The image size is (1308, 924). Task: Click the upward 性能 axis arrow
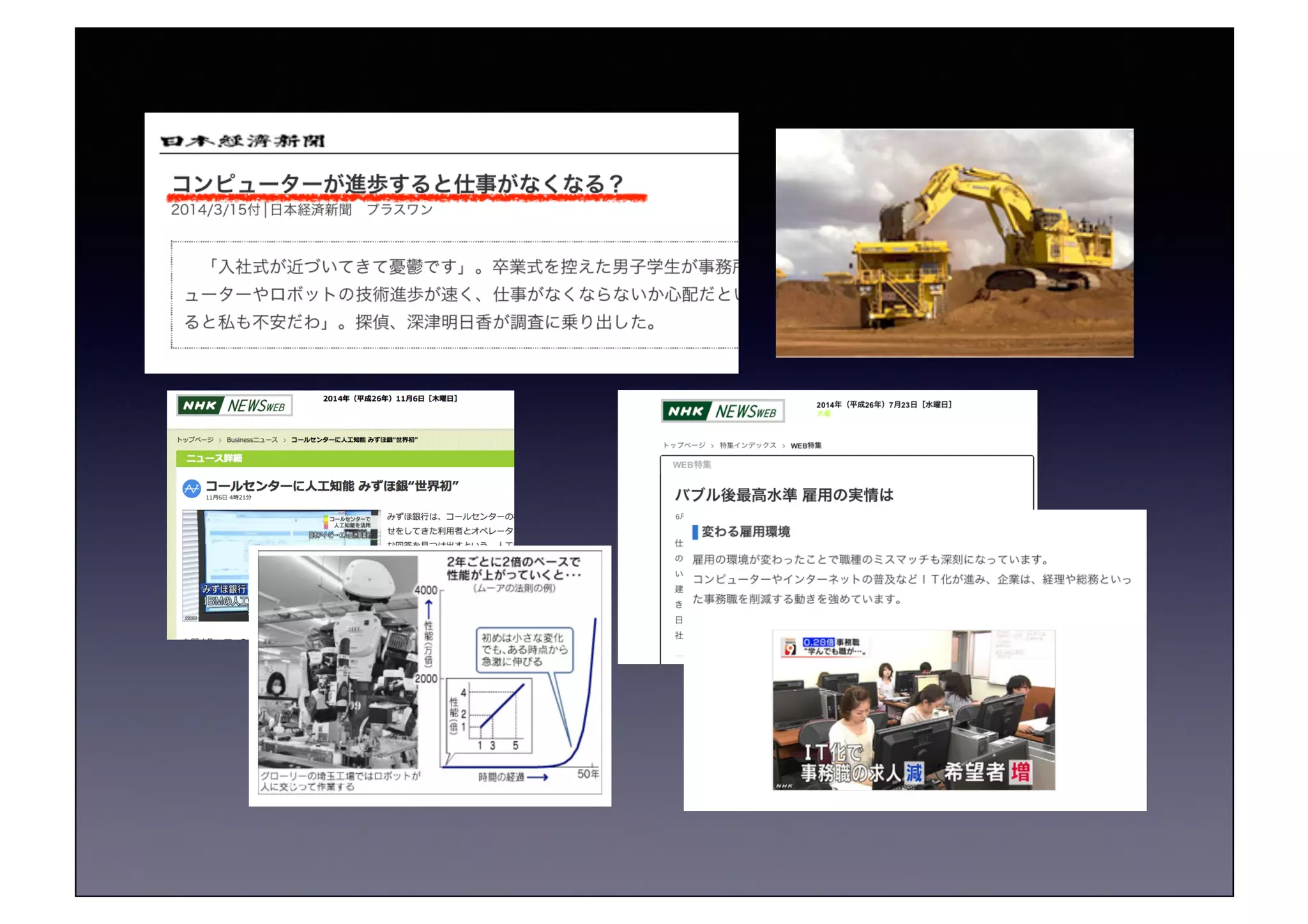tap(429, 608)
